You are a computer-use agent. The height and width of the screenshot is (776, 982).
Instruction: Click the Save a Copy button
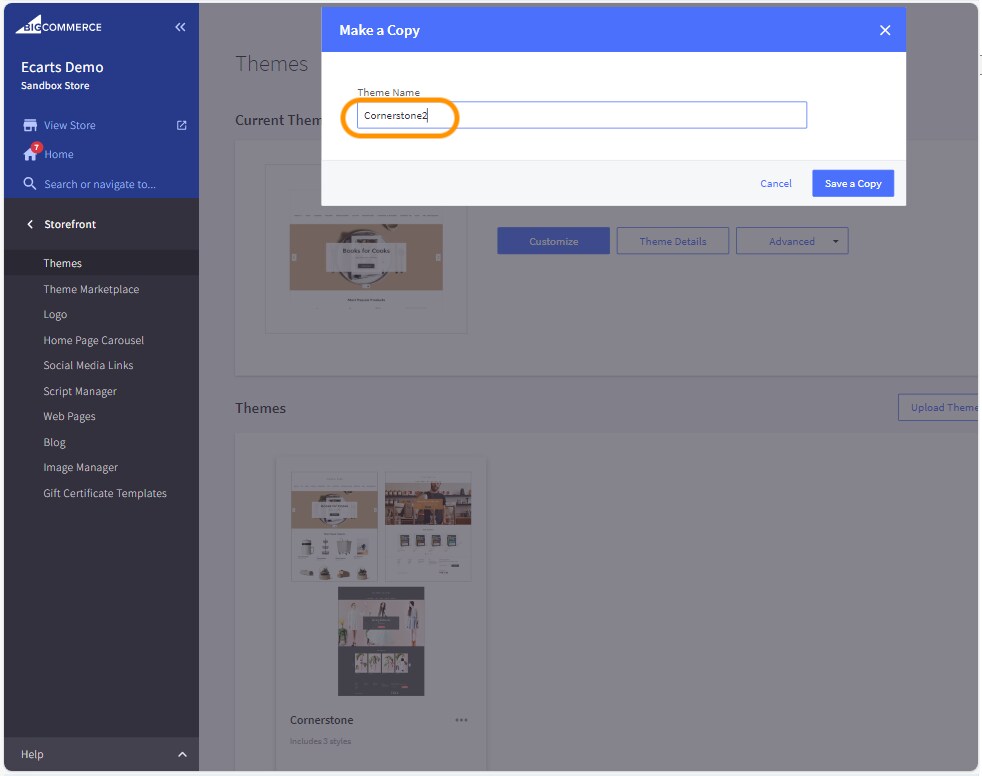coord(852,183)
